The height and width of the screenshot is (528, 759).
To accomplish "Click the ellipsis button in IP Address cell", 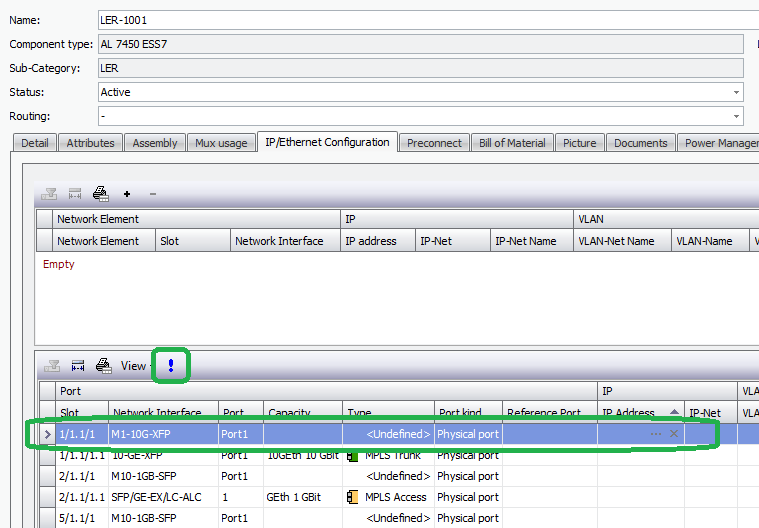I will 656,434.
